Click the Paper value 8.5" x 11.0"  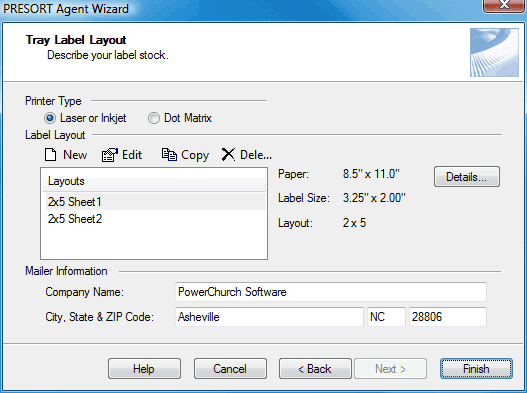pos(371,174)
